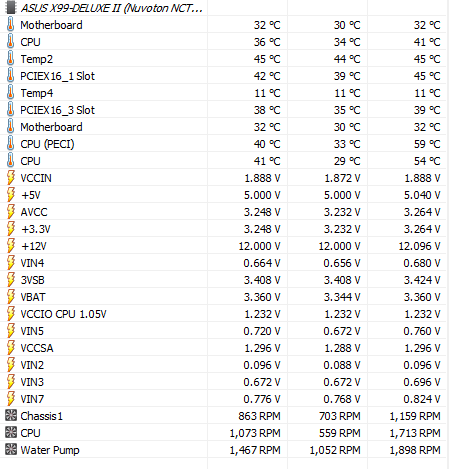Click the lightning icon next to VCCSA
The height and width of the screenshot is (469, 449).
pyautogui.click(x=11, y=348)
